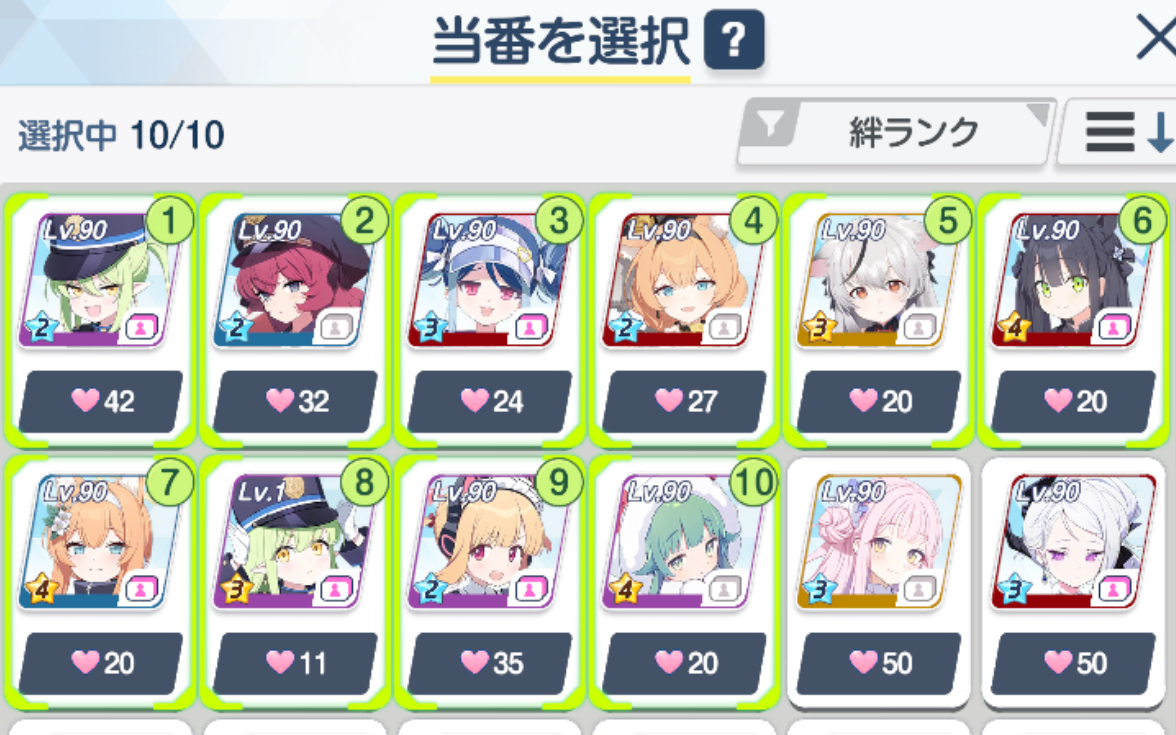Click the 当番を選択 title tab
Screen dimensions: 1176x735
[560, 43]
